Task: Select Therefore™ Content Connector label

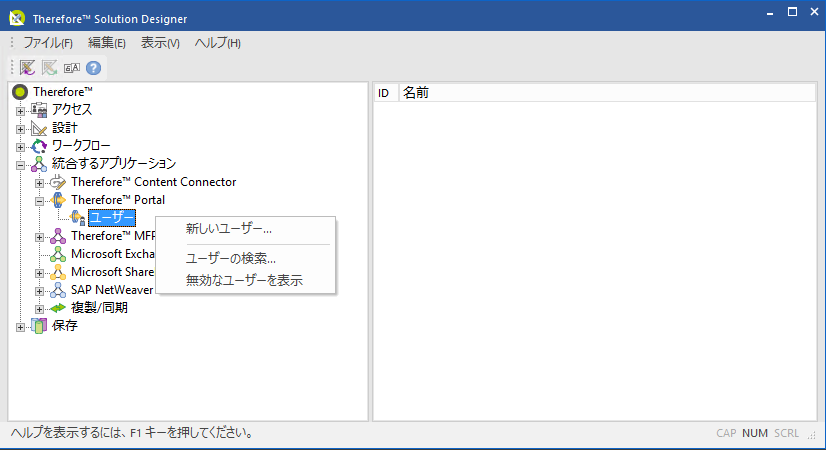Action: [x=154, y=182]
